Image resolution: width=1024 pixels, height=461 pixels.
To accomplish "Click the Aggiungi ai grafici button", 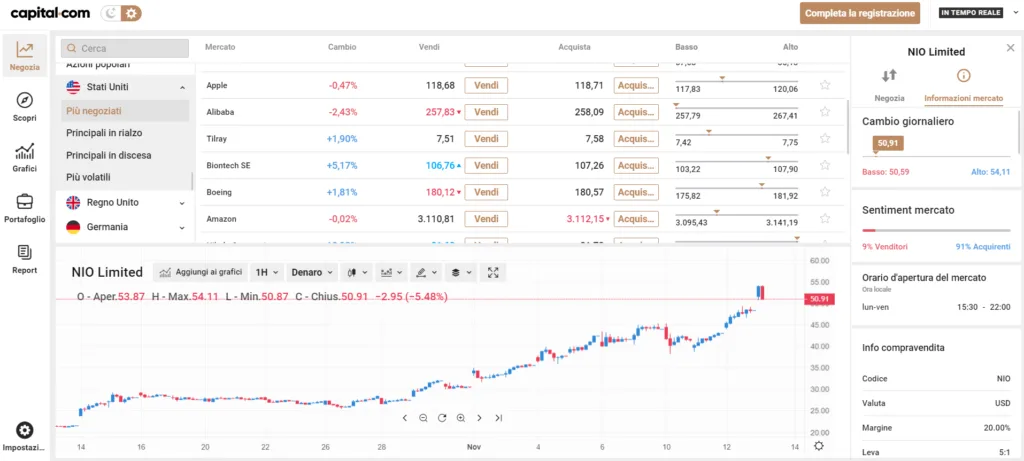I will pos(201,272).
